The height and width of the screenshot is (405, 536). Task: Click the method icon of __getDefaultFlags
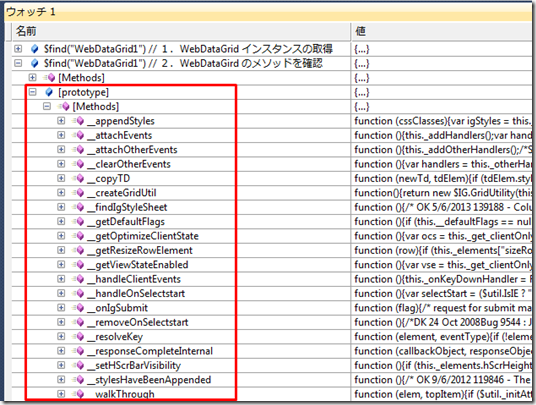click(x=78, y=221)
